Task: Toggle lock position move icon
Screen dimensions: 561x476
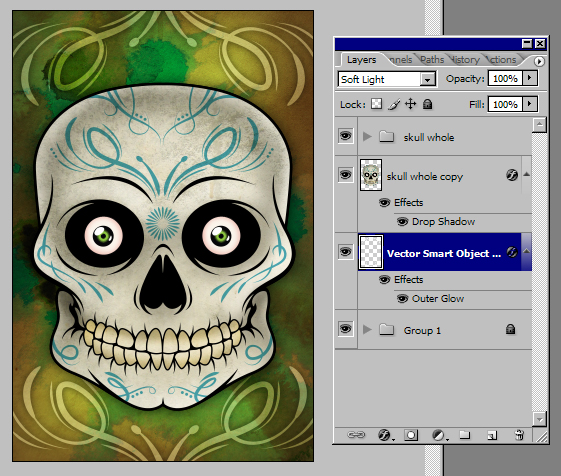Action: [x=410, y=104]
